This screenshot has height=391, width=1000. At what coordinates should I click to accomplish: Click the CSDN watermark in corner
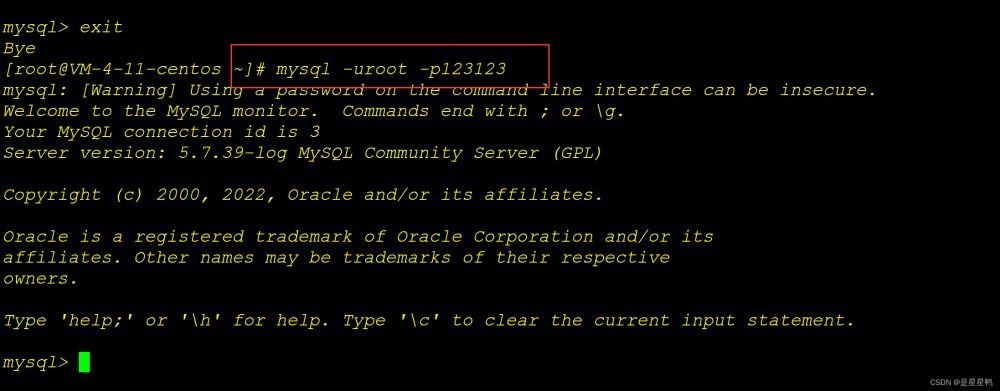[961, 382]
